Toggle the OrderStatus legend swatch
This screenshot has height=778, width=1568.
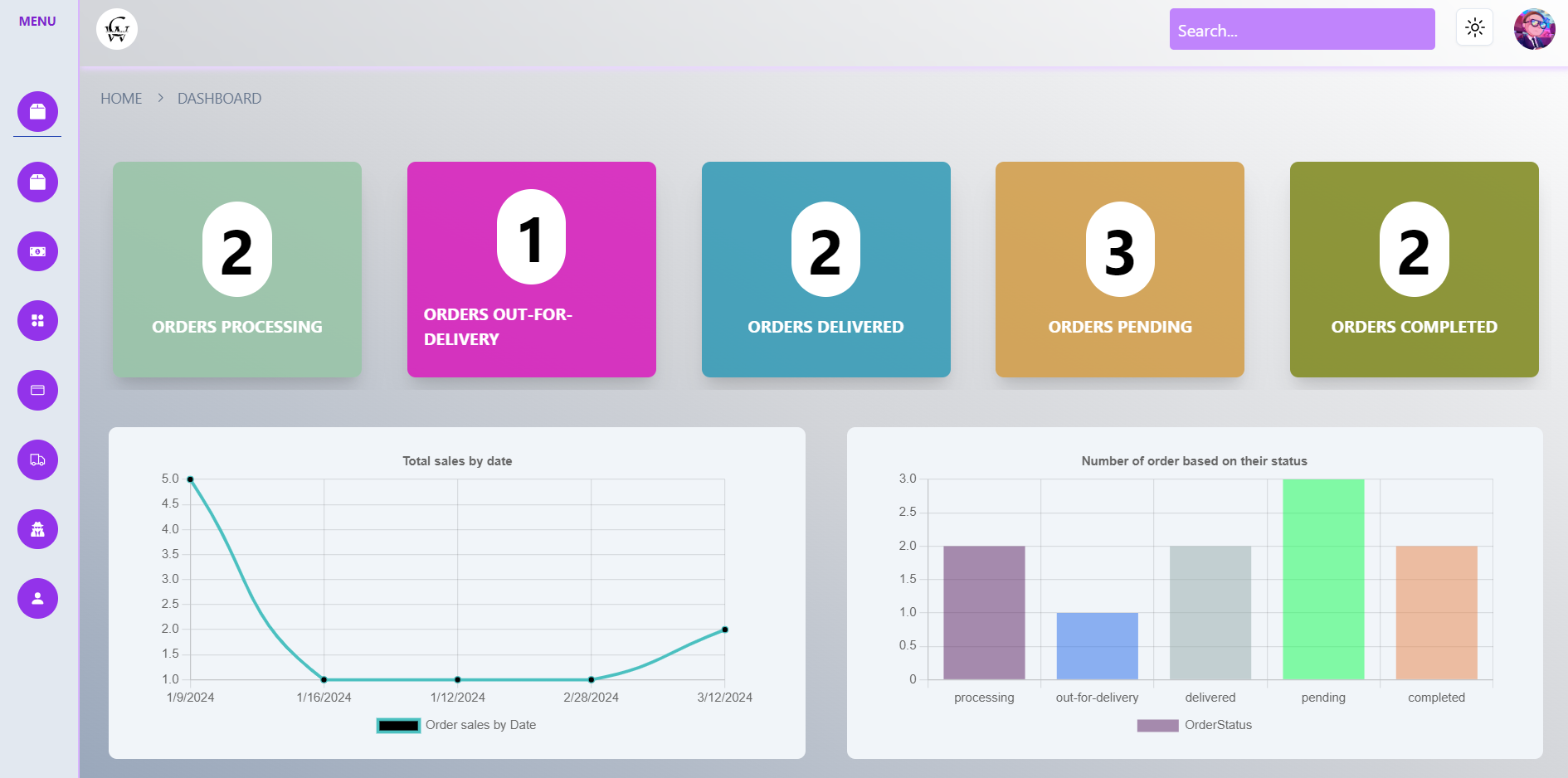tap(1157, 726)
